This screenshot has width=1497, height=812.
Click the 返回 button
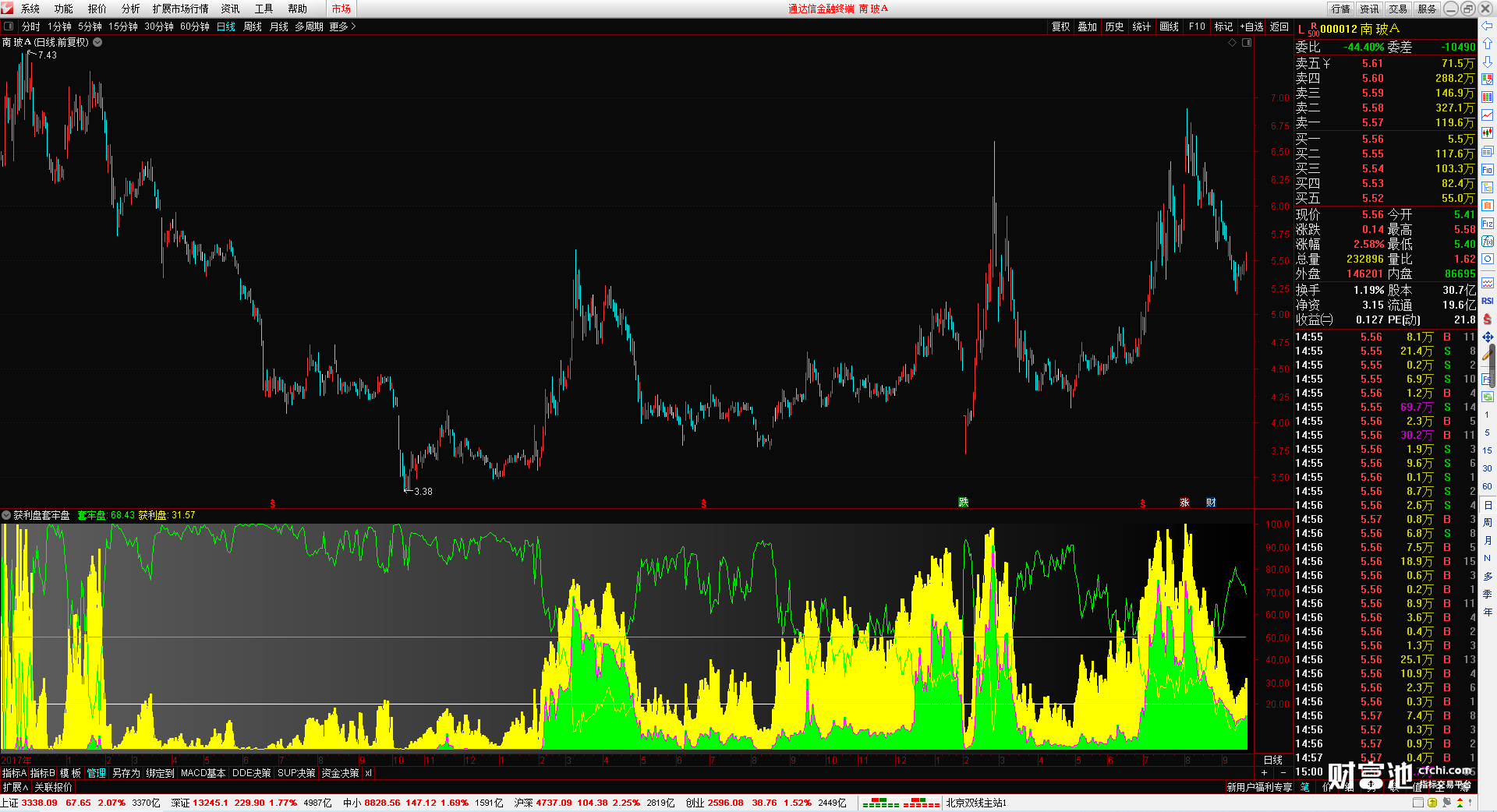(1279, 26)
